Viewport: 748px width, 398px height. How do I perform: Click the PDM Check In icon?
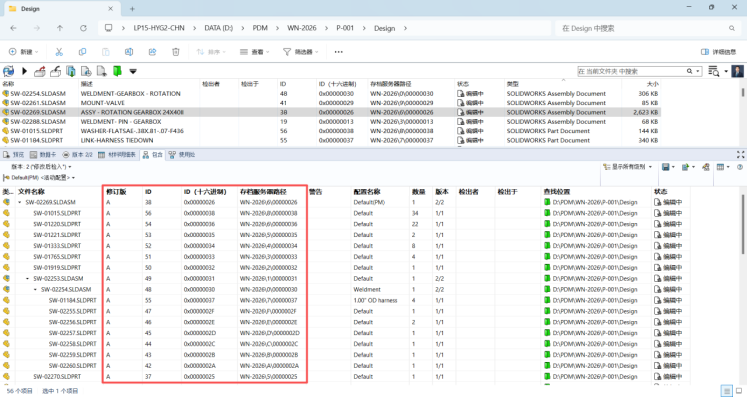pyautogui.click(x=55, y=71)
